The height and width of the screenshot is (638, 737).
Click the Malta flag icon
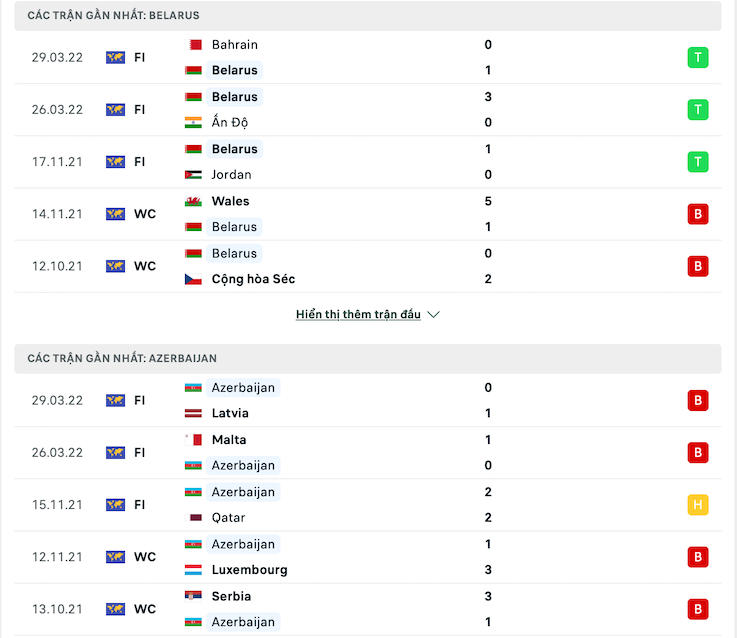point(193,440)
